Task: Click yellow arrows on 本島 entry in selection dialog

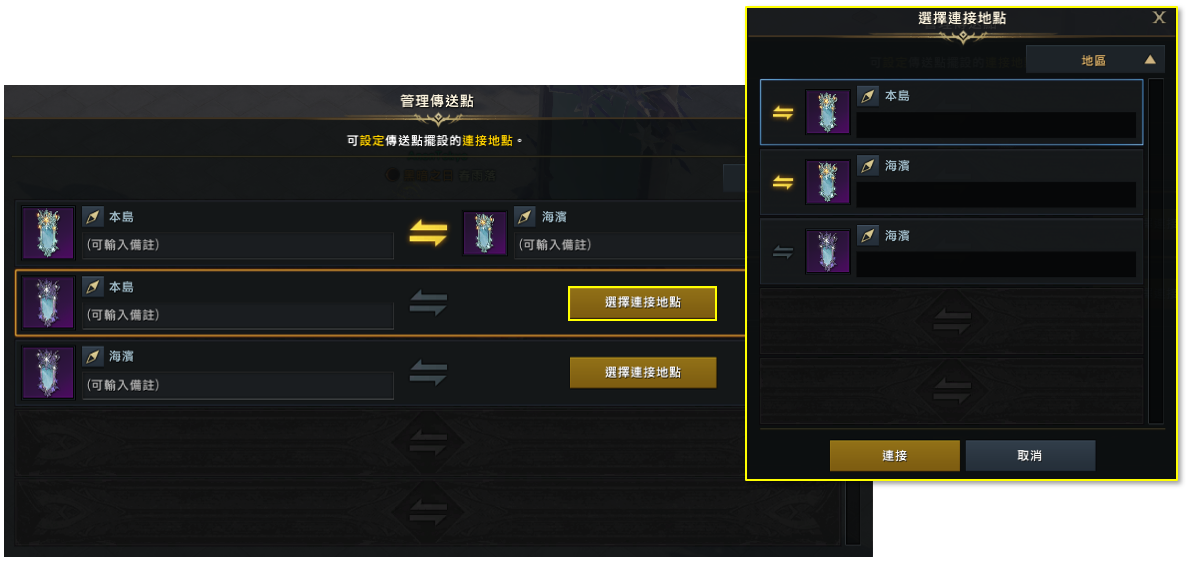Action: pyautogui.click(x=783, y=113)
